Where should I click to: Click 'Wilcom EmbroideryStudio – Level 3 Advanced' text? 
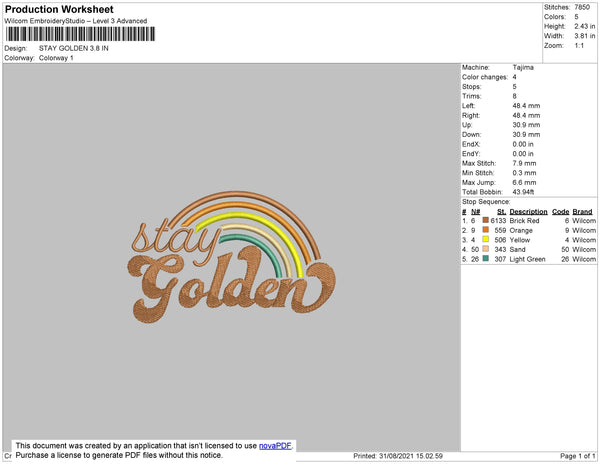[x=76, y=21]
